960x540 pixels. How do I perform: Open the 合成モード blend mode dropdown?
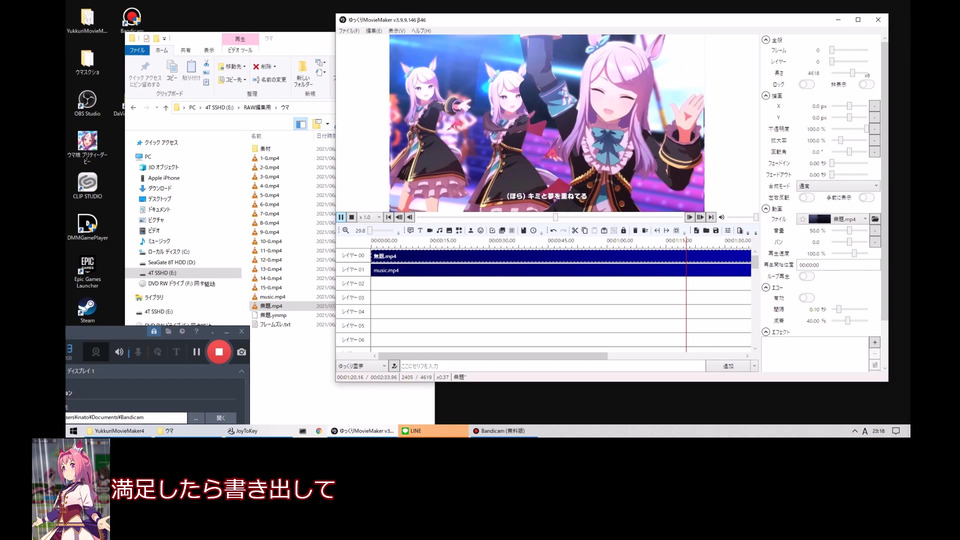[x=838, y=186]
